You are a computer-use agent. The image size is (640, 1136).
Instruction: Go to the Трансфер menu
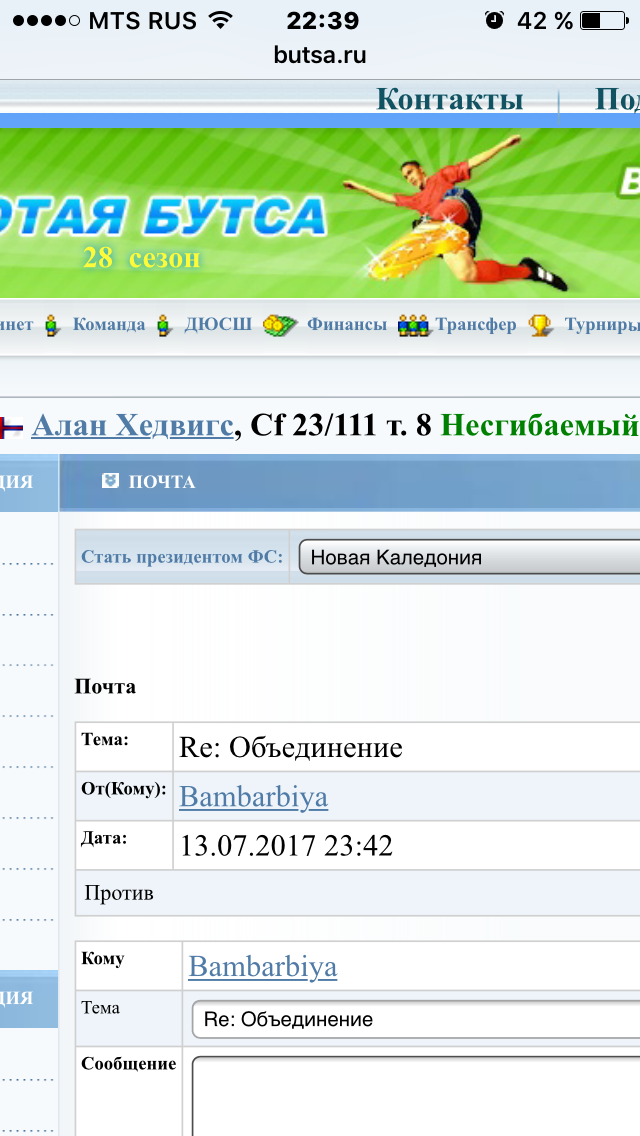[476, 325]
